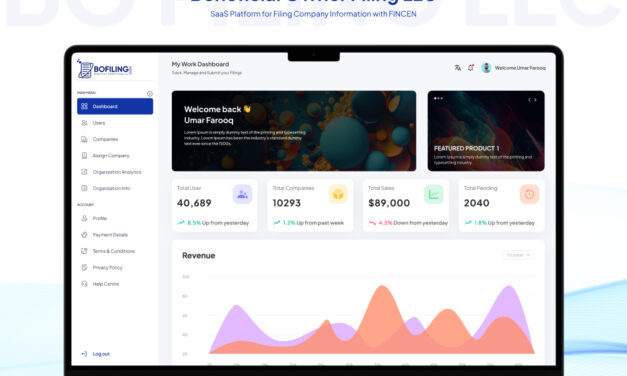Click the Welcome back banner

coord(294,131)
